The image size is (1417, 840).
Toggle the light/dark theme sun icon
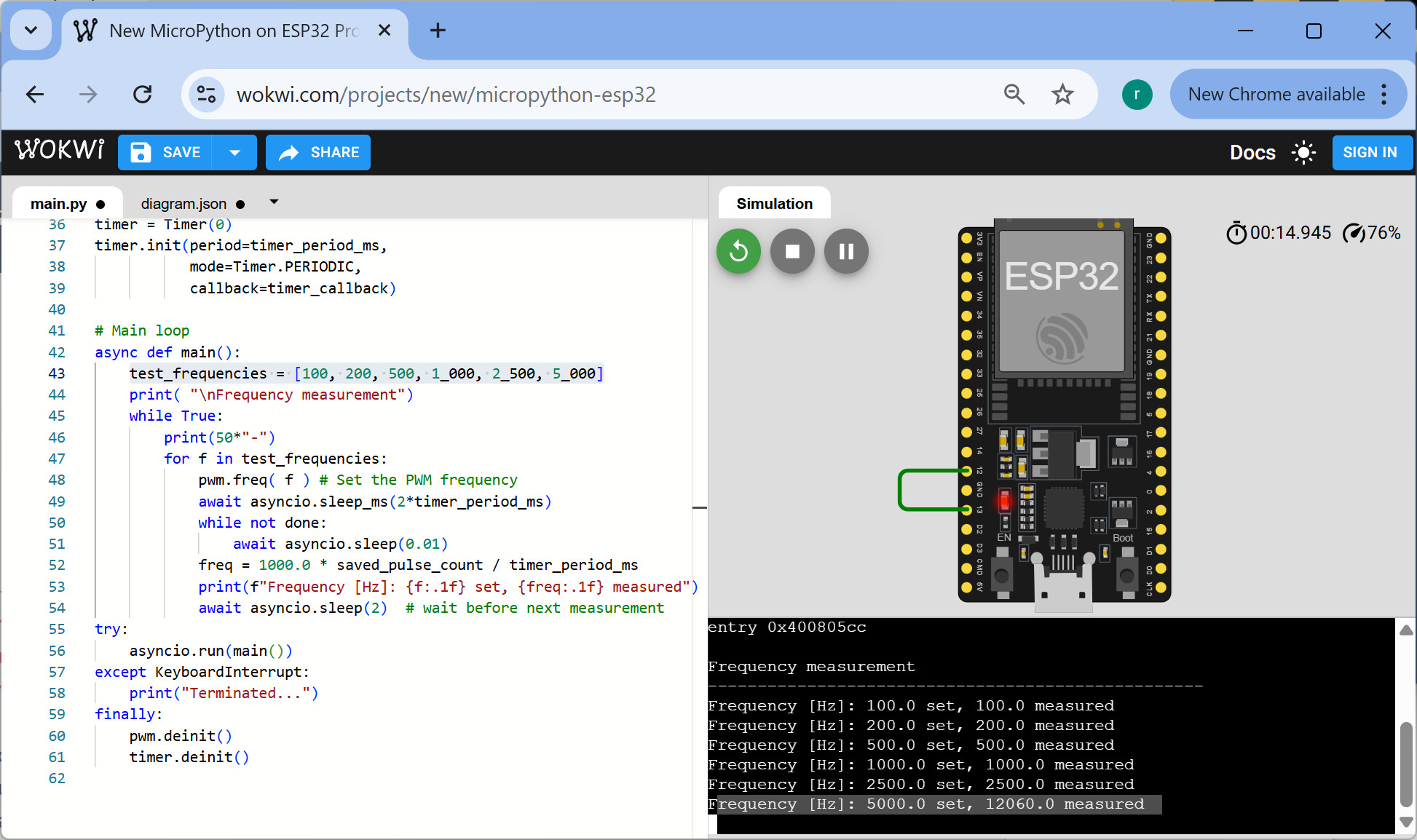pos(1303,152)
